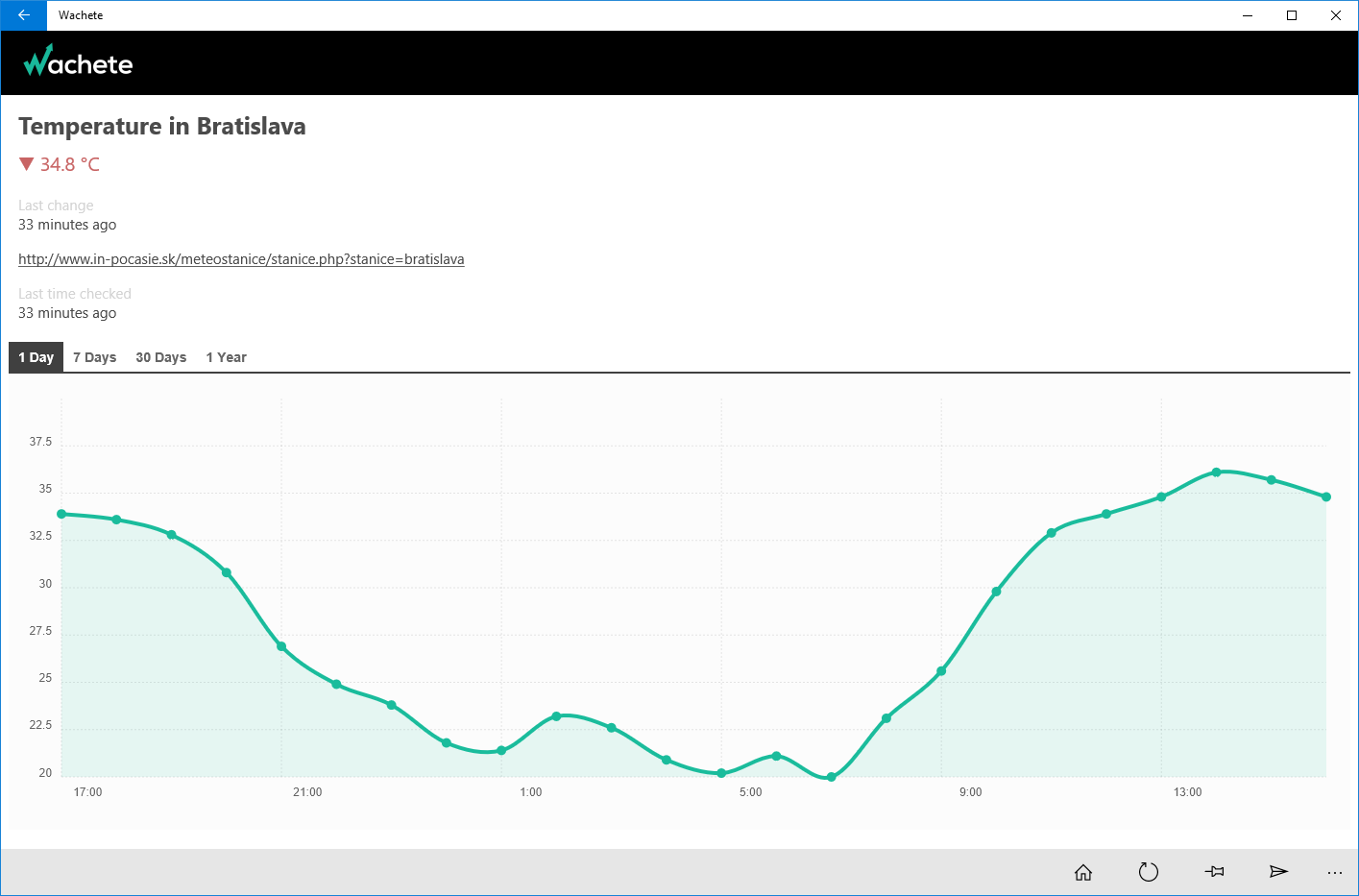Show the 30 Days chart range
Screen dimensions: 1359x896
(x=160, y=357)
